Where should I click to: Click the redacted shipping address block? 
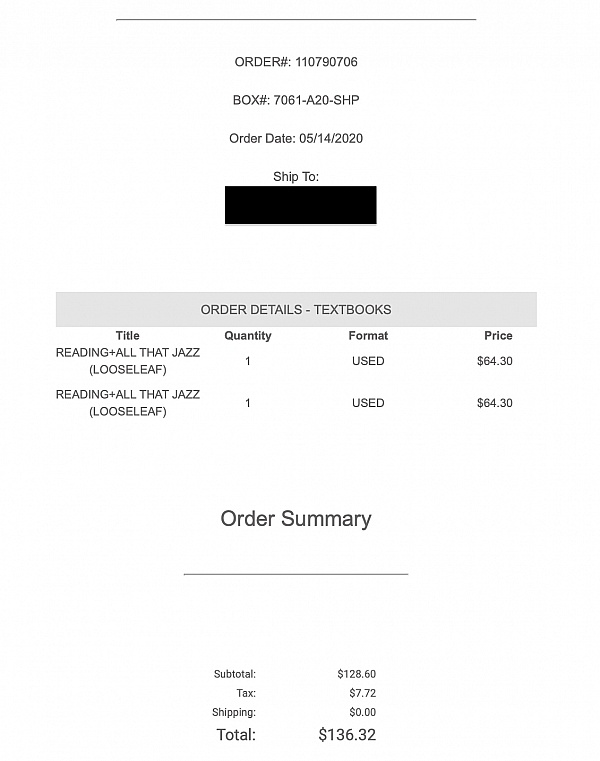point(300,205)
